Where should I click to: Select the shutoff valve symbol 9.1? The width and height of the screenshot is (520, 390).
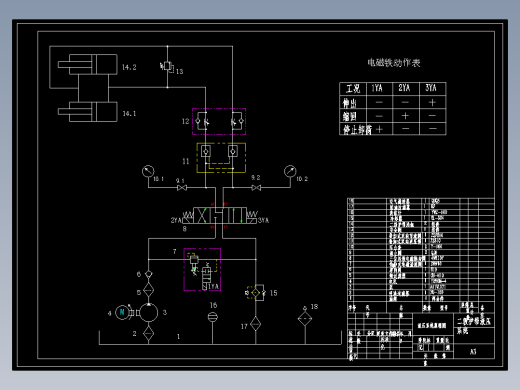tap(182, 188)
